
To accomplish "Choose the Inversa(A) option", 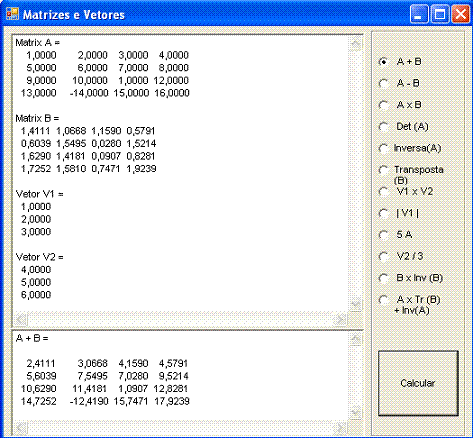I will (384, 148).
